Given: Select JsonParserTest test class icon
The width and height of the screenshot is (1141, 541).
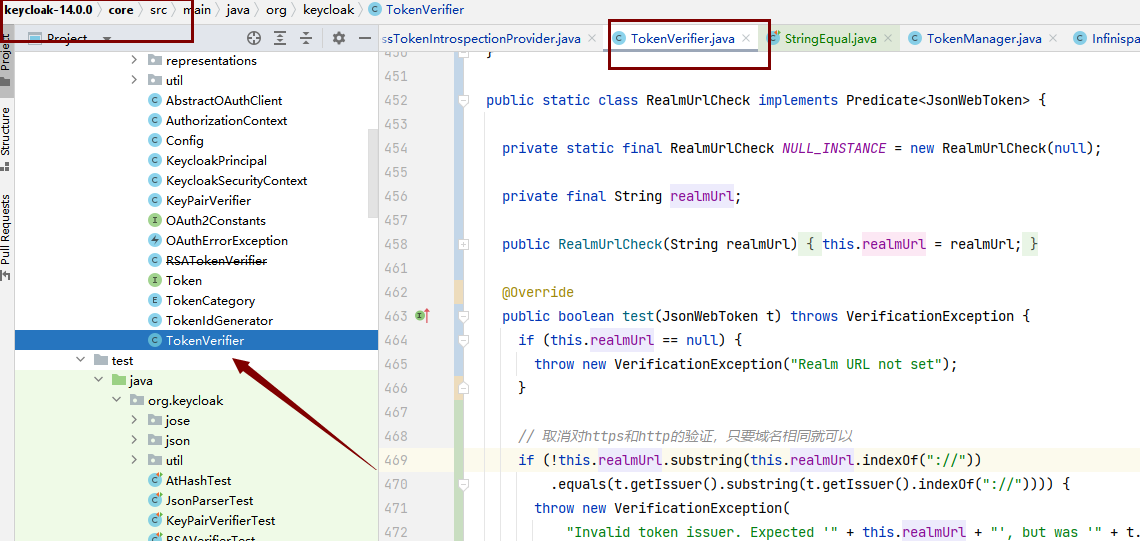Looking at the screenshot, I should (x=154, y=500).
